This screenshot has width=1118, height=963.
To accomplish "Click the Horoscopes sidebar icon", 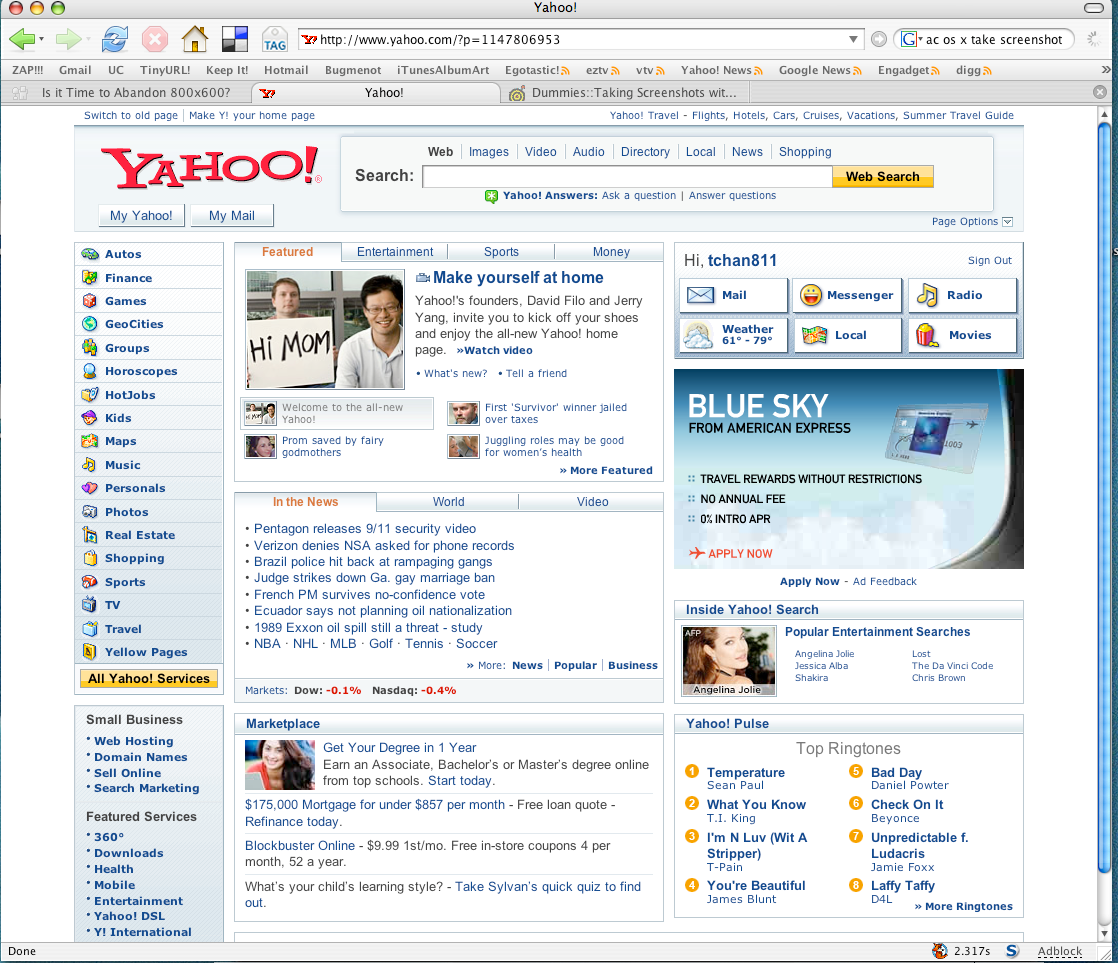I will click(x=88, y=371).
